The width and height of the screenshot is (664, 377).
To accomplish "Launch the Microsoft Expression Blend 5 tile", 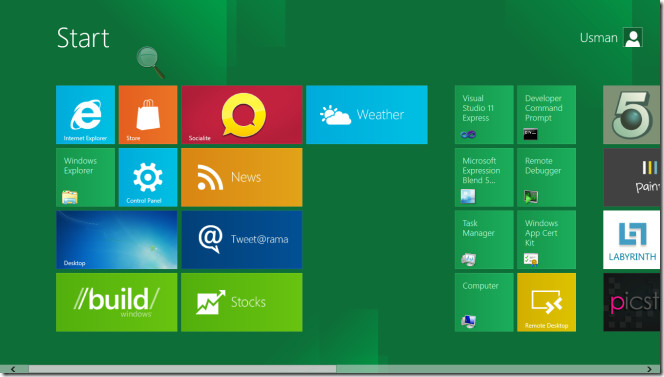I will (484, 177).
